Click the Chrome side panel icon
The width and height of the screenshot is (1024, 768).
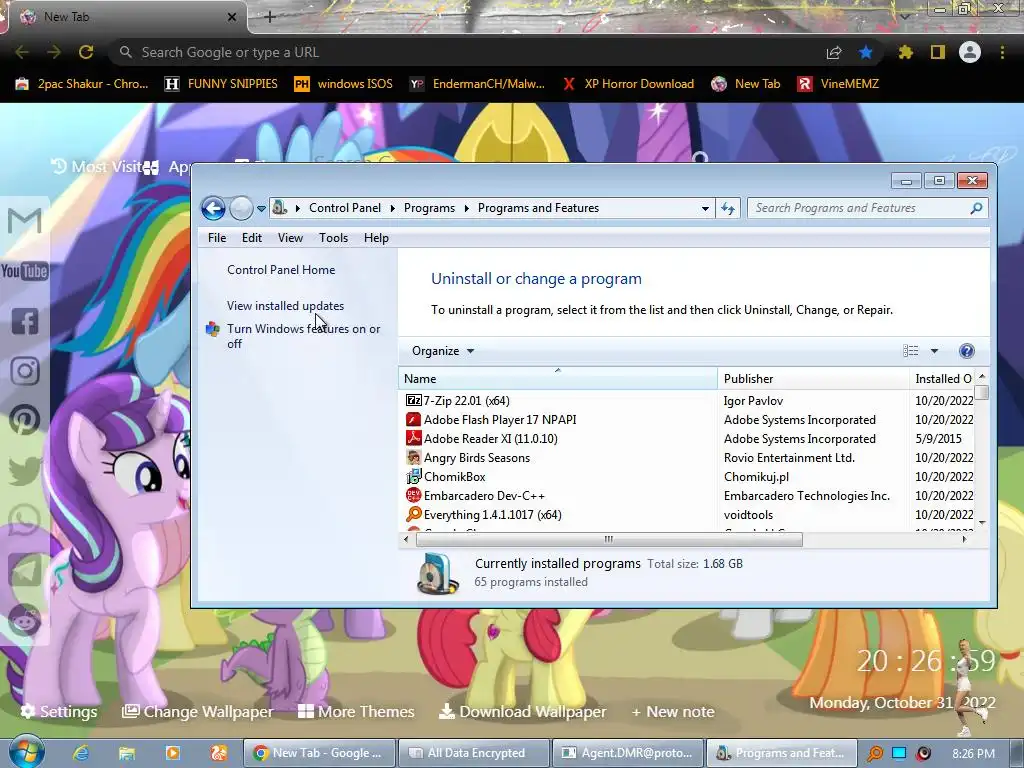938,52
